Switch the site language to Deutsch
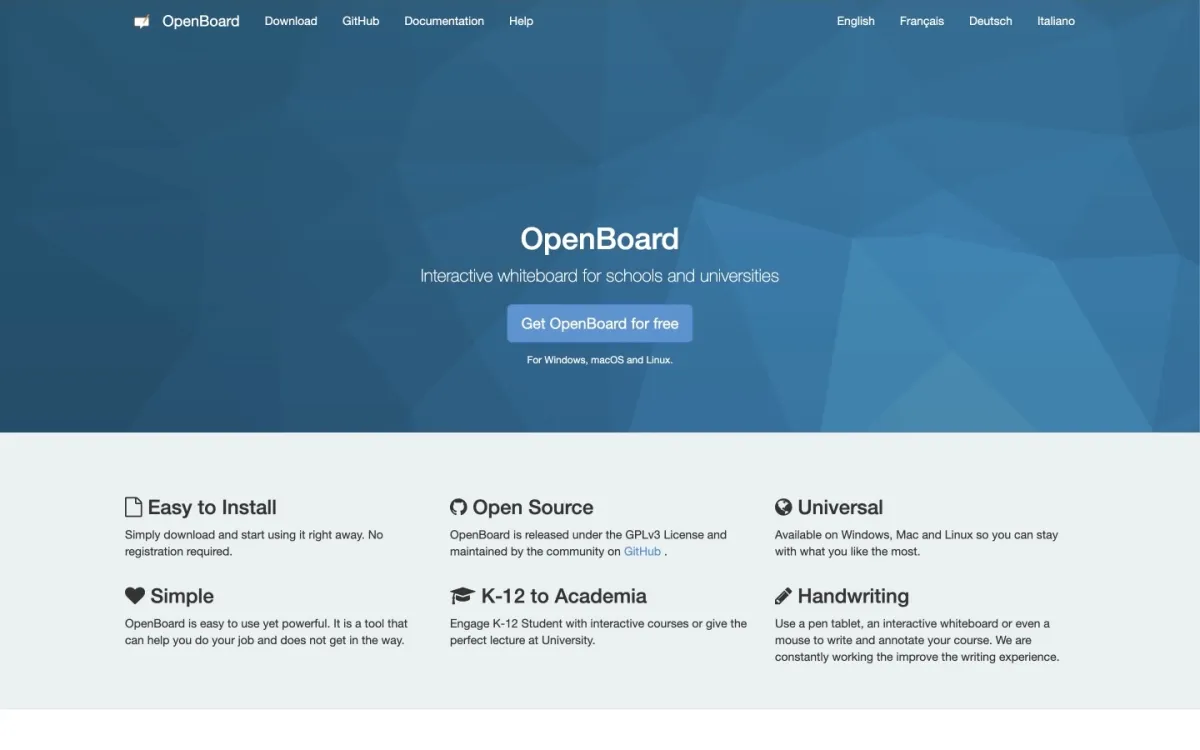 (x=989, y=20)
